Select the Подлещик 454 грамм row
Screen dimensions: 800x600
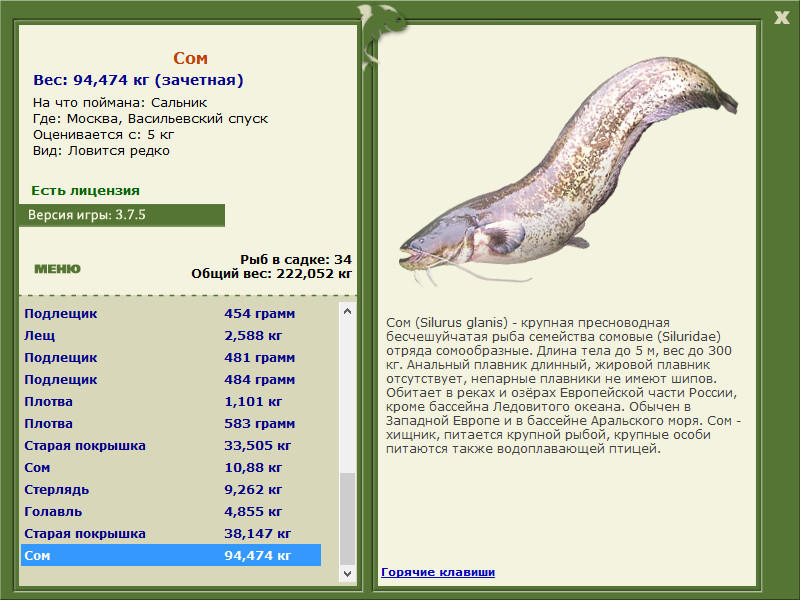tap(171, 313)
